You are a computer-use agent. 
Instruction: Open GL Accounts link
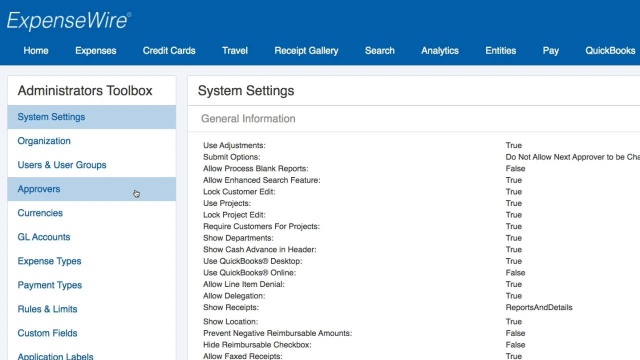pos(92,237)
